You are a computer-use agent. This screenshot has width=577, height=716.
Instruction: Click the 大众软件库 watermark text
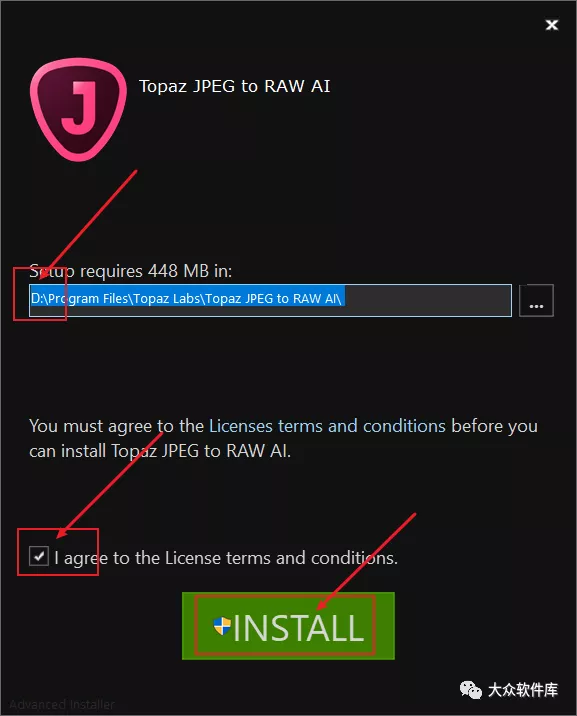tap(523, 690)
